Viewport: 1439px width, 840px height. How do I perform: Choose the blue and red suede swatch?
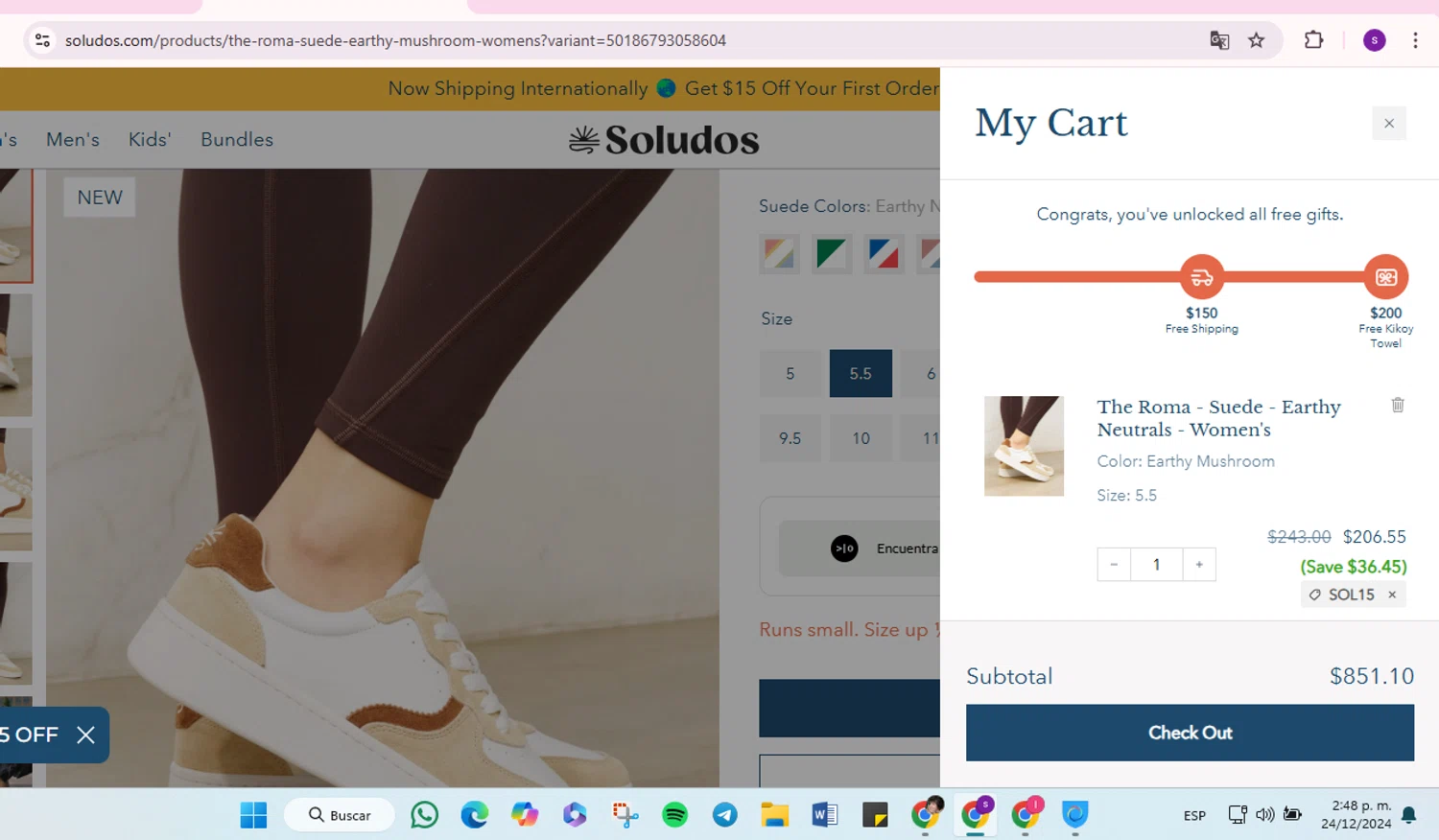click(883, 254)
